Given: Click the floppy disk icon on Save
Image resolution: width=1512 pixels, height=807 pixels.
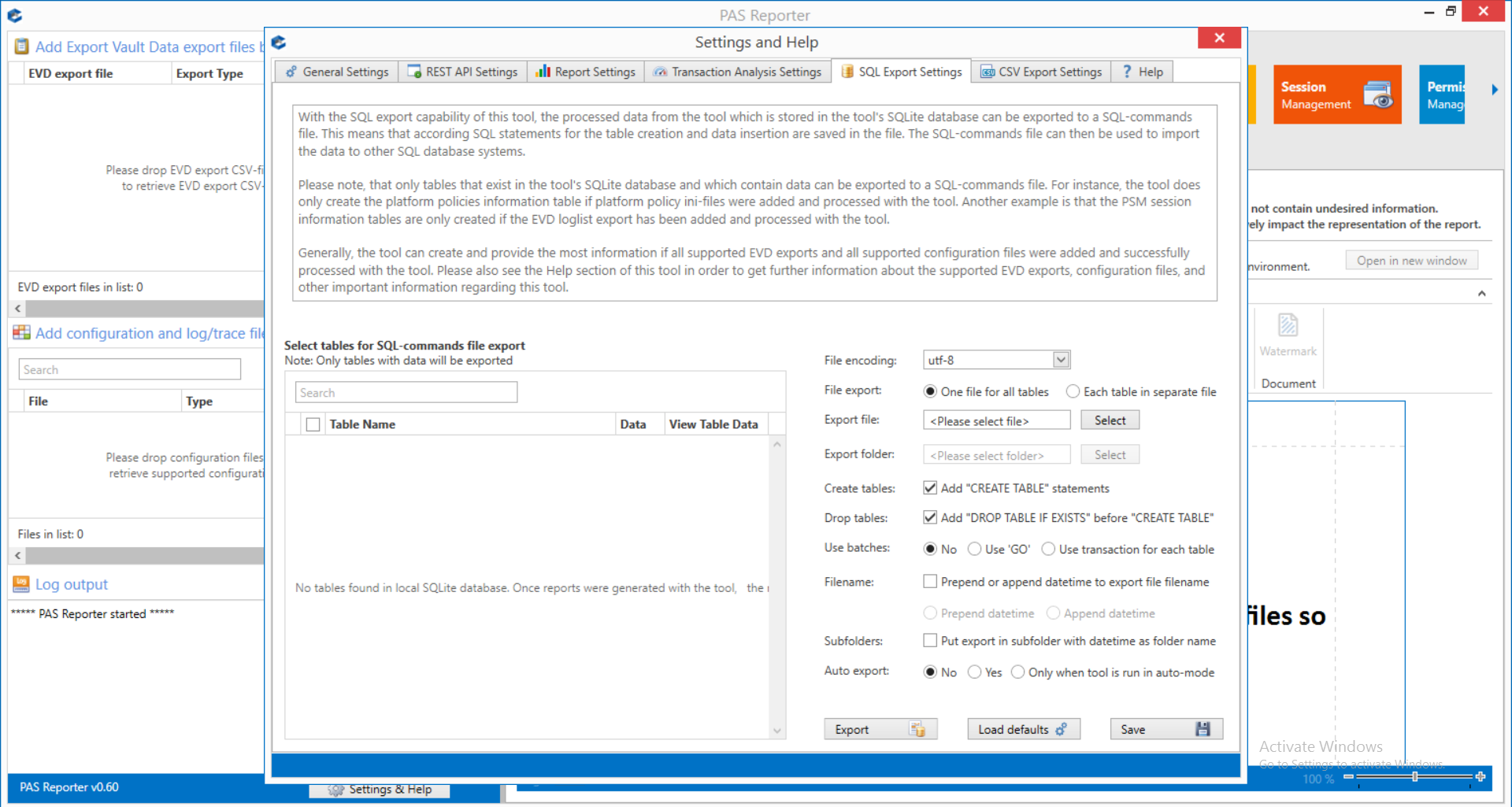Looking at the screenshot, I should click(x=1203, y=729).
